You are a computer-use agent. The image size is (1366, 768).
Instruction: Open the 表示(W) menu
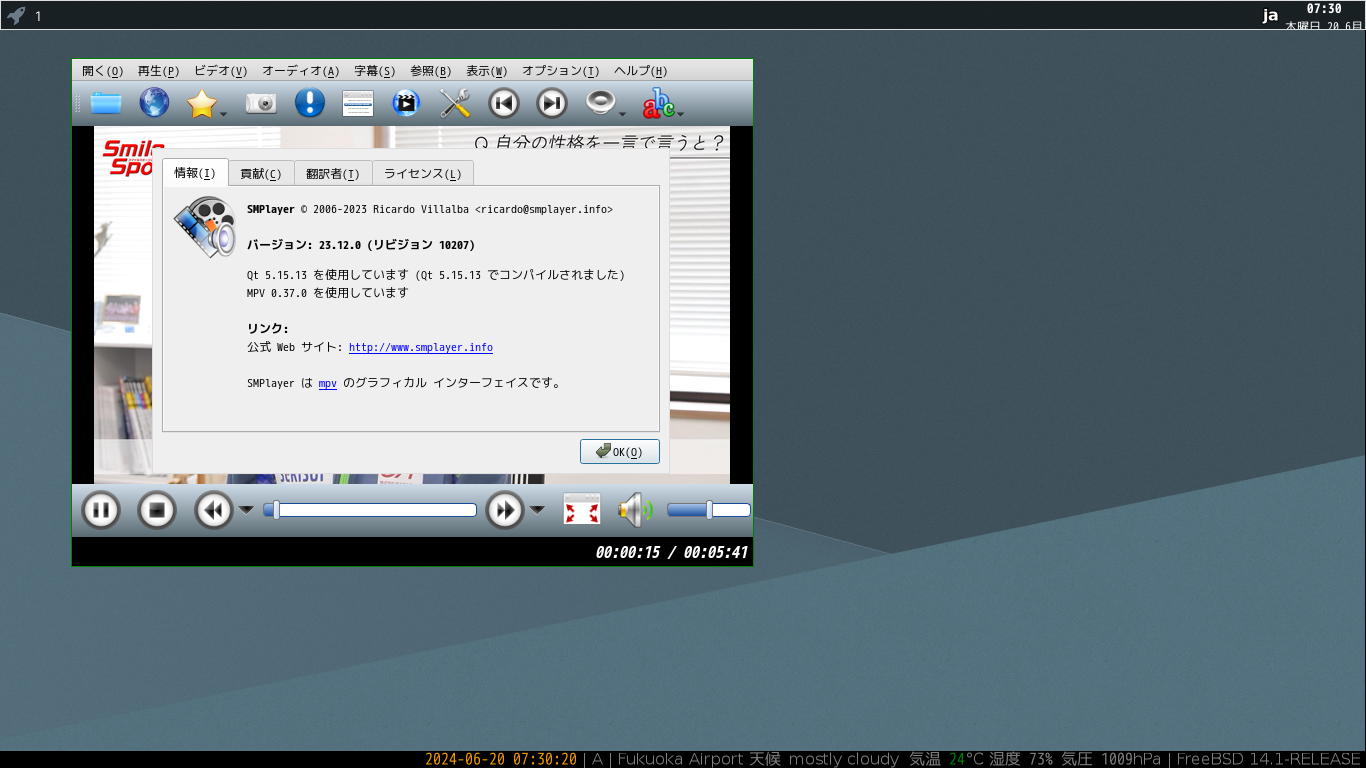click(486, 71)
